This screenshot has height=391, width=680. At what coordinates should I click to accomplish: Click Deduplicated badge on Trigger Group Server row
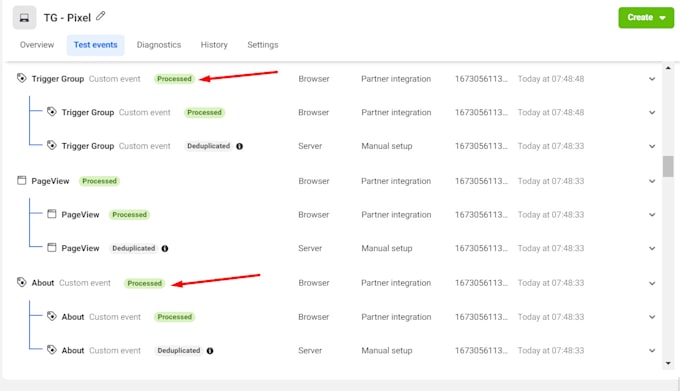tap(209, 146)
